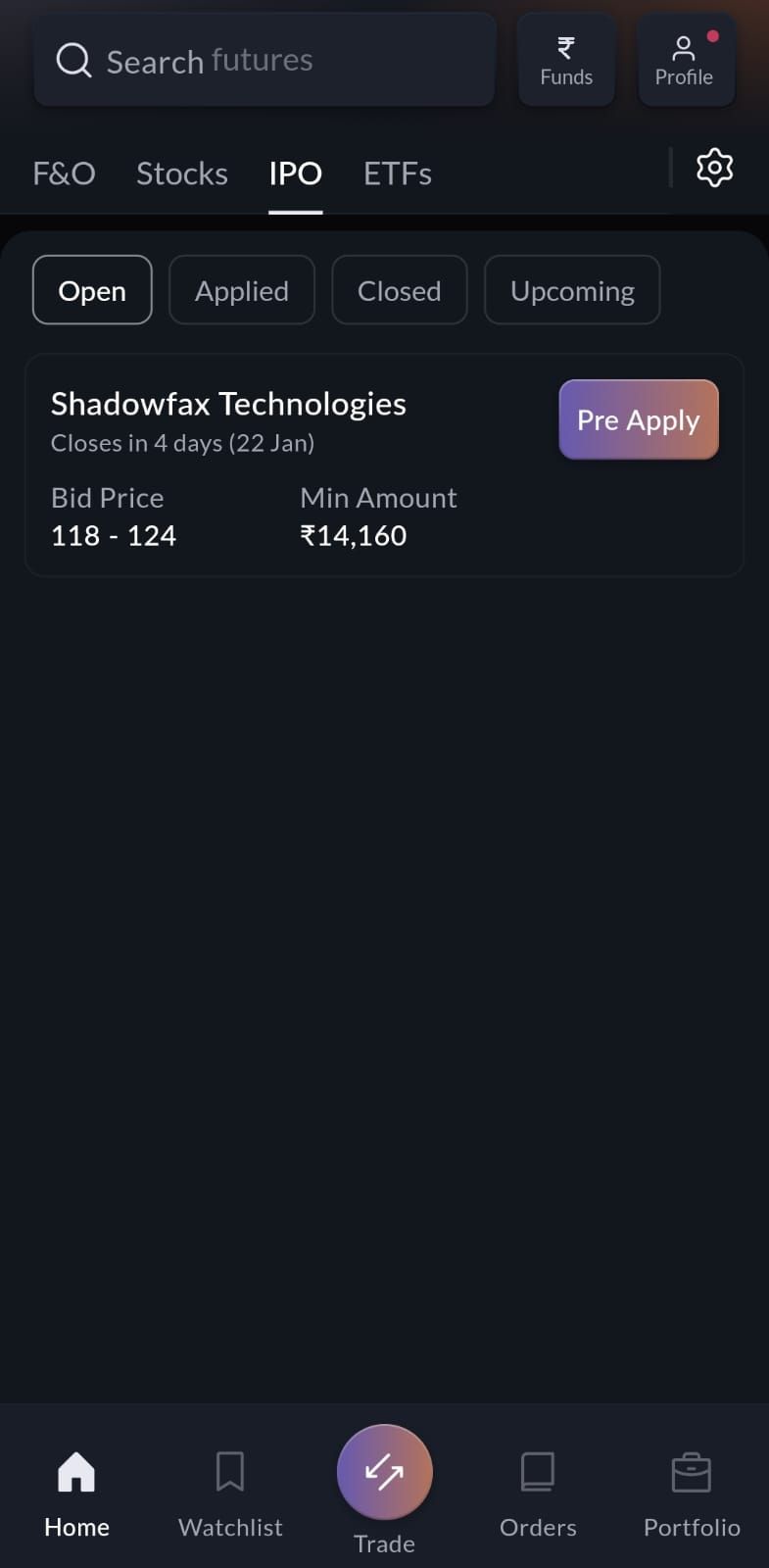
Task: Switch to F&O tab
Action: (x=64, y=173)
